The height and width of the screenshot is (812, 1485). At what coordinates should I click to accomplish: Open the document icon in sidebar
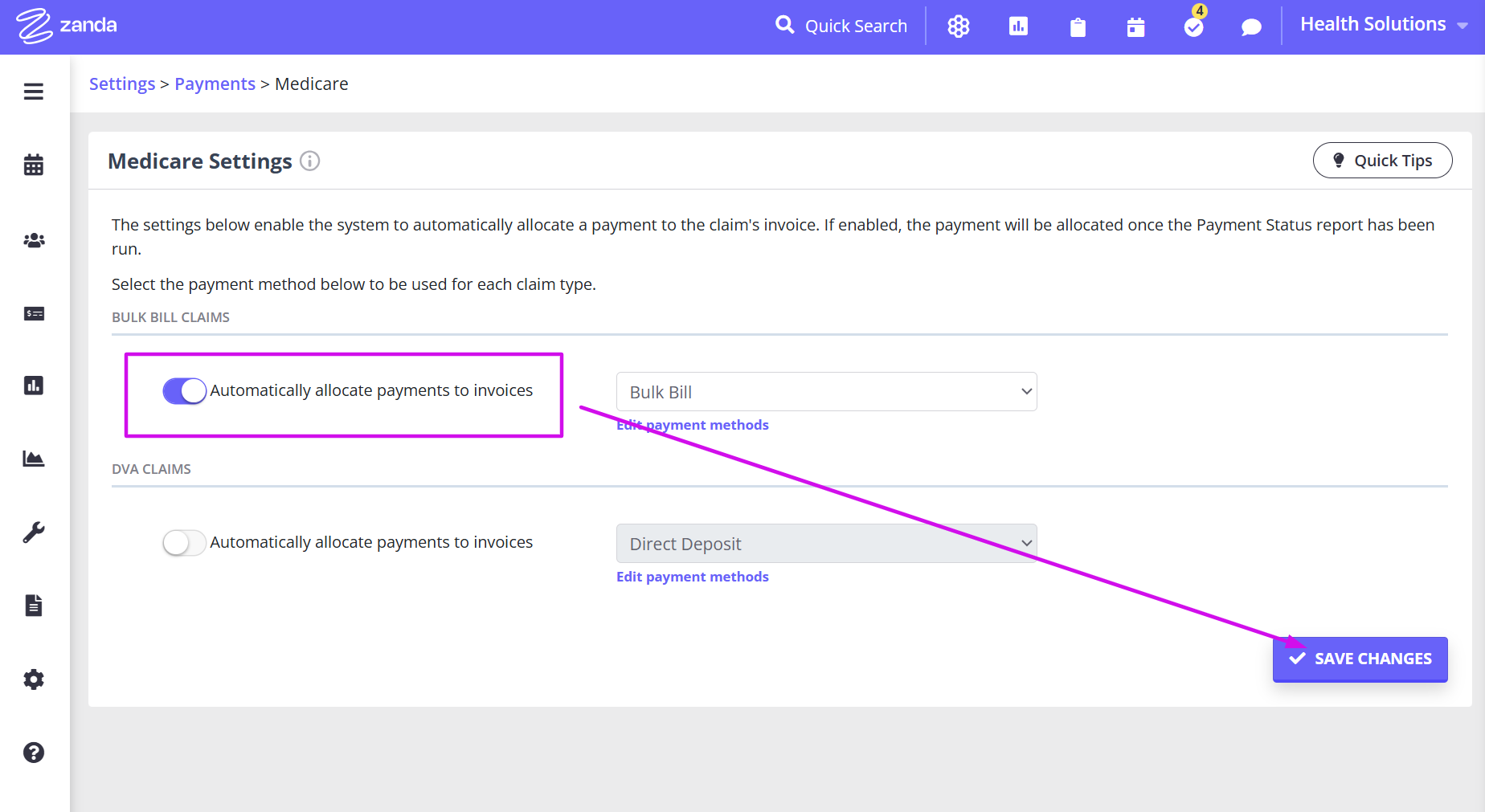[x=34, y=605]
